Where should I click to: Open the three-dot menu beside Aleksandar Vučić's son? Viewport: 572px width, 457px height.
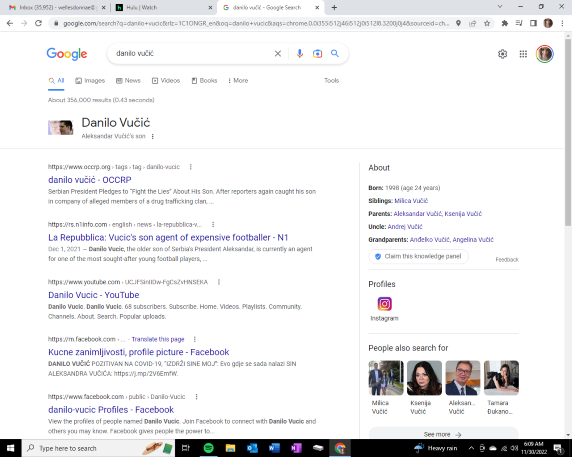(x=152, y=136)
